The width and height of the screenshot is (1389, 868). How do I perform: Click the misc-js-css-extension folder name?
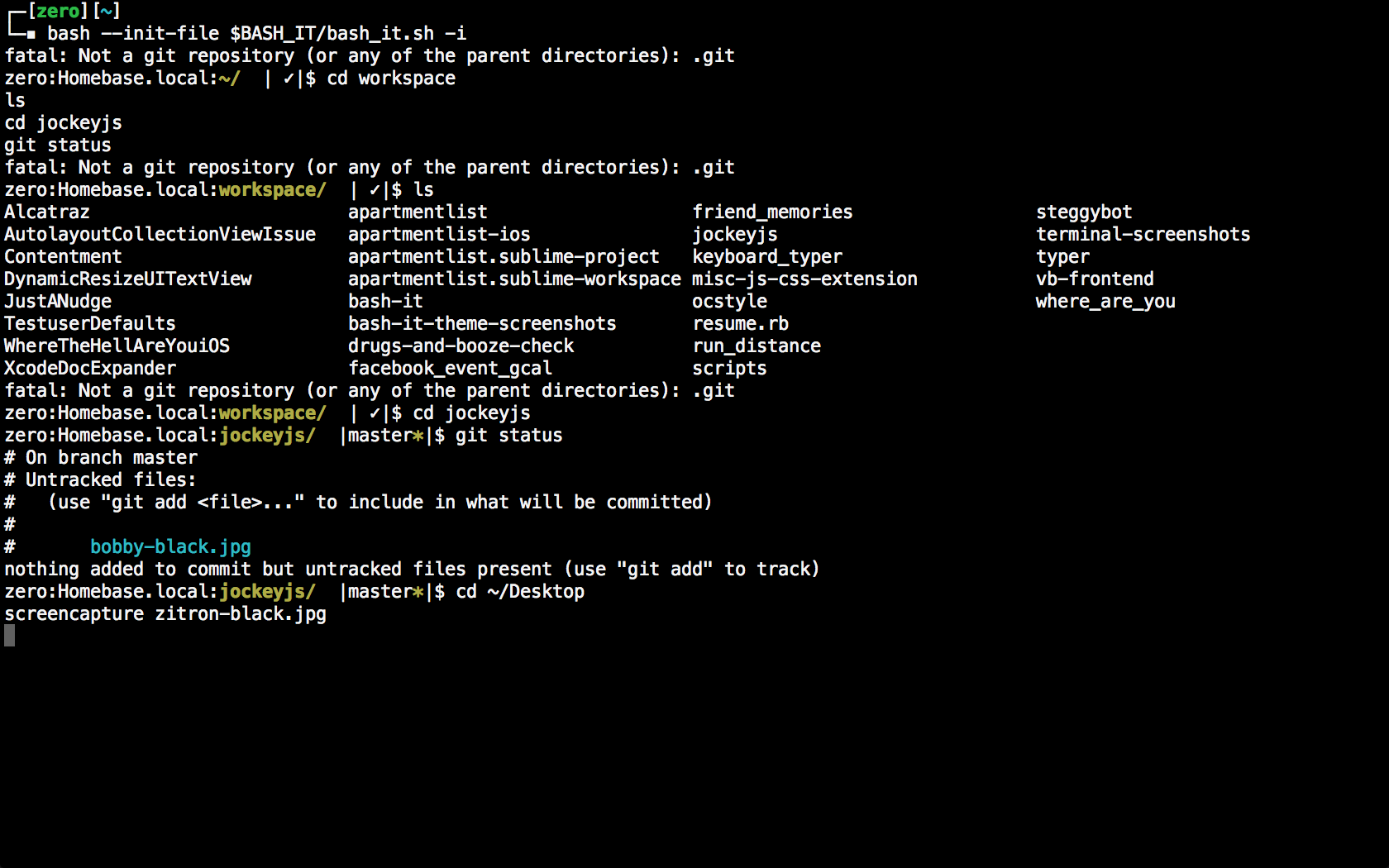pos(804,279)
